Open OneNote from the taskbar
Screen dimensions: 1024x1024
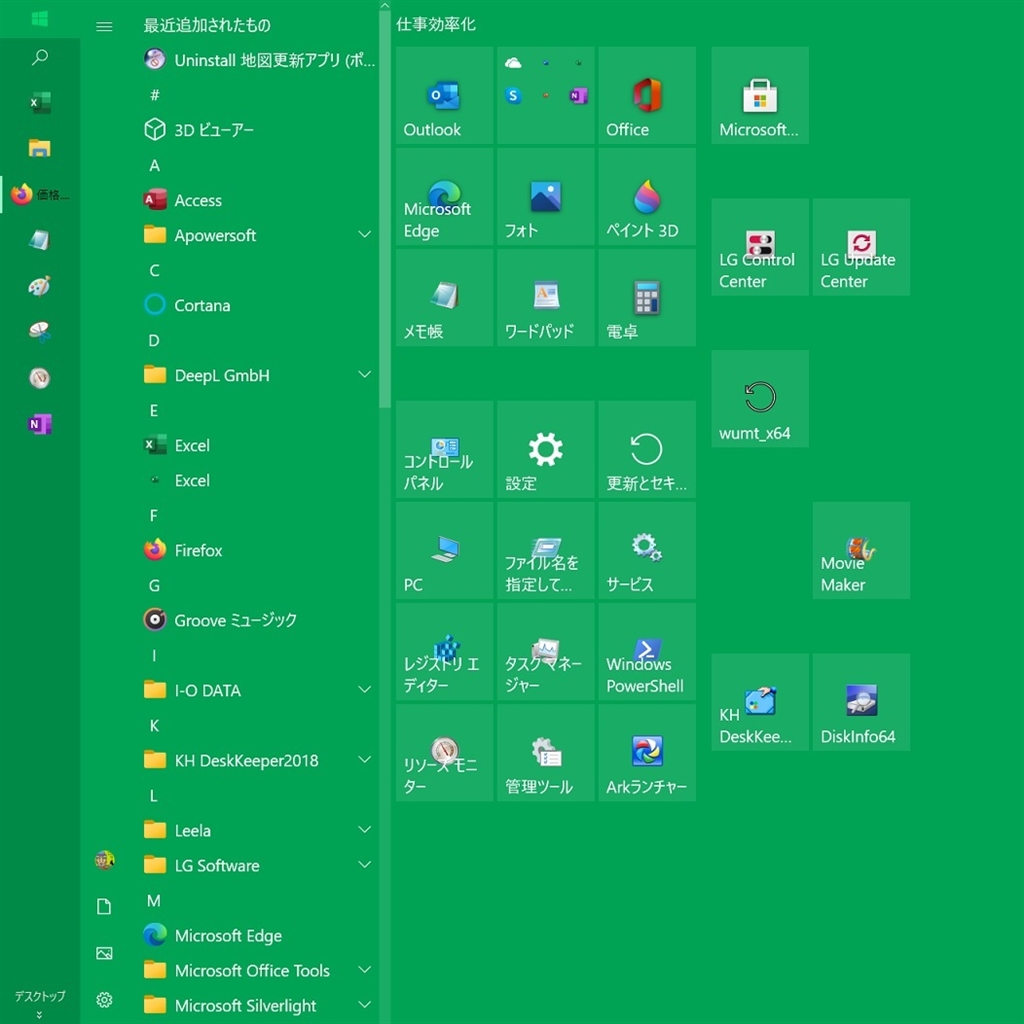coord(40,424)
